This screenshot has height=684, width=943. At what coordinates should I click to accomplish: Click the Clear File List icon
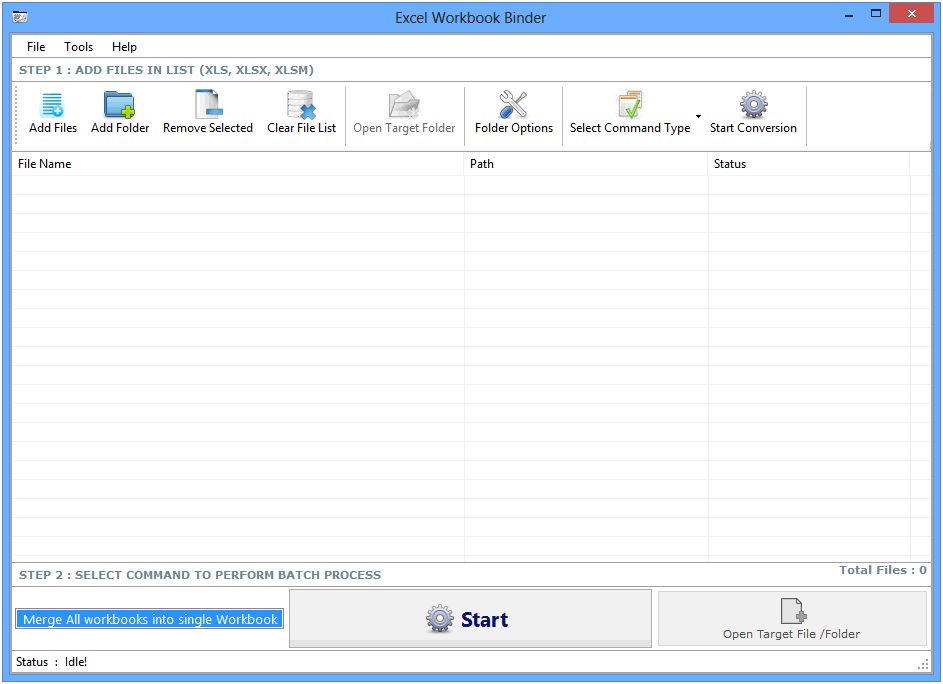click(x=301, y=105)
